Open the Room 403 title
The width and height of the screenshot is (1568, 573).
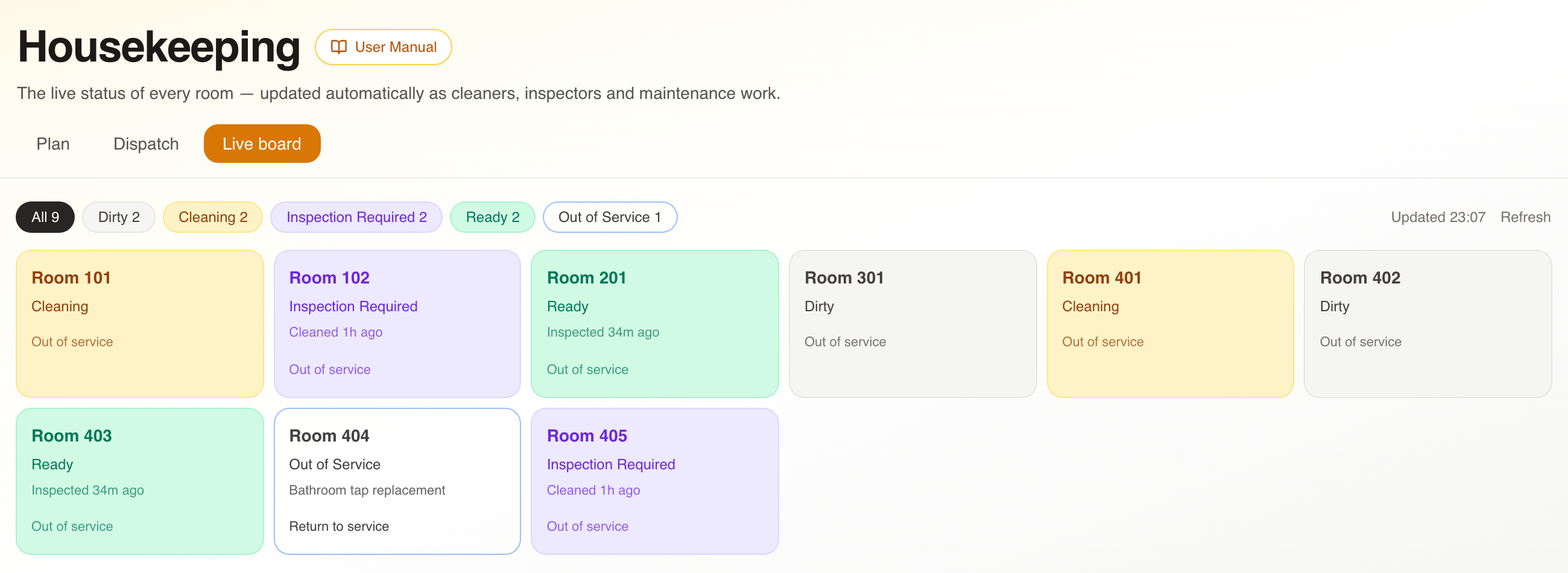click(x=72, y=436)
